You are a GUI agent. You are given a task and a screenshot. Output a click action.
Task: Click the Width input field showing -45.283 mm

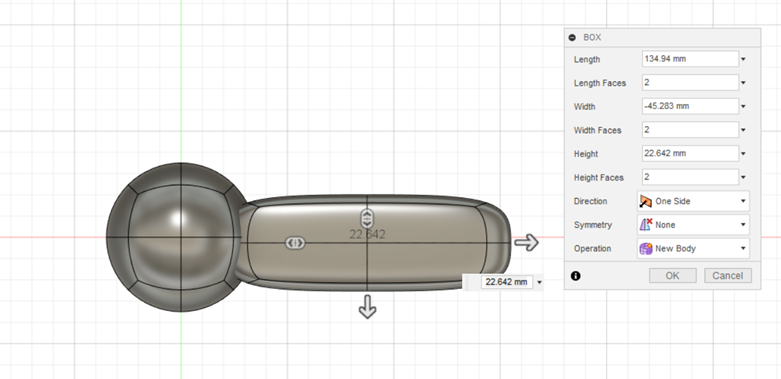(690, 106)
